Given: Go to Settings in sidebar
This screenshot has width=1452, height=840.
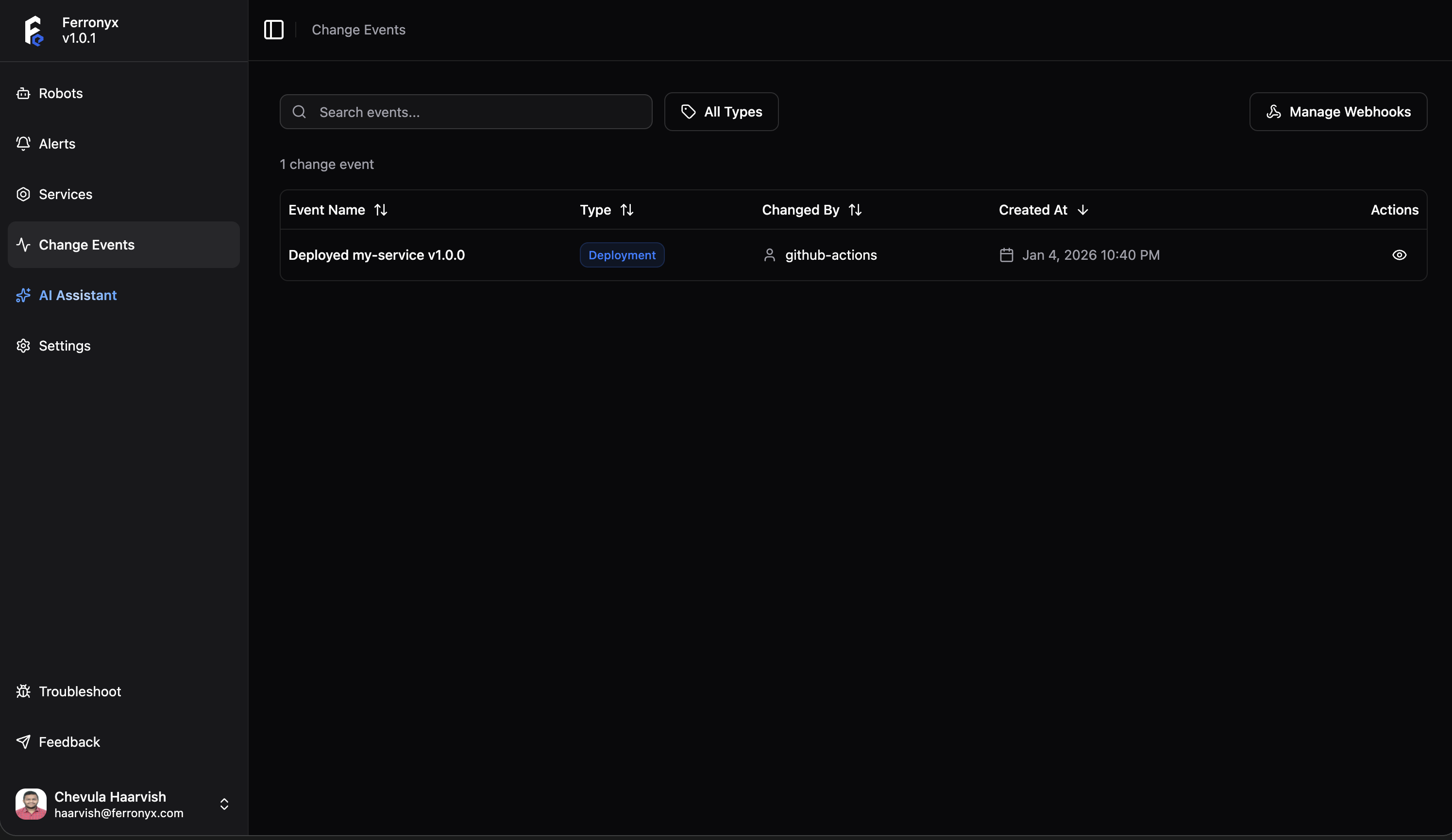Looking at the screenshot, I should point(64,346).
